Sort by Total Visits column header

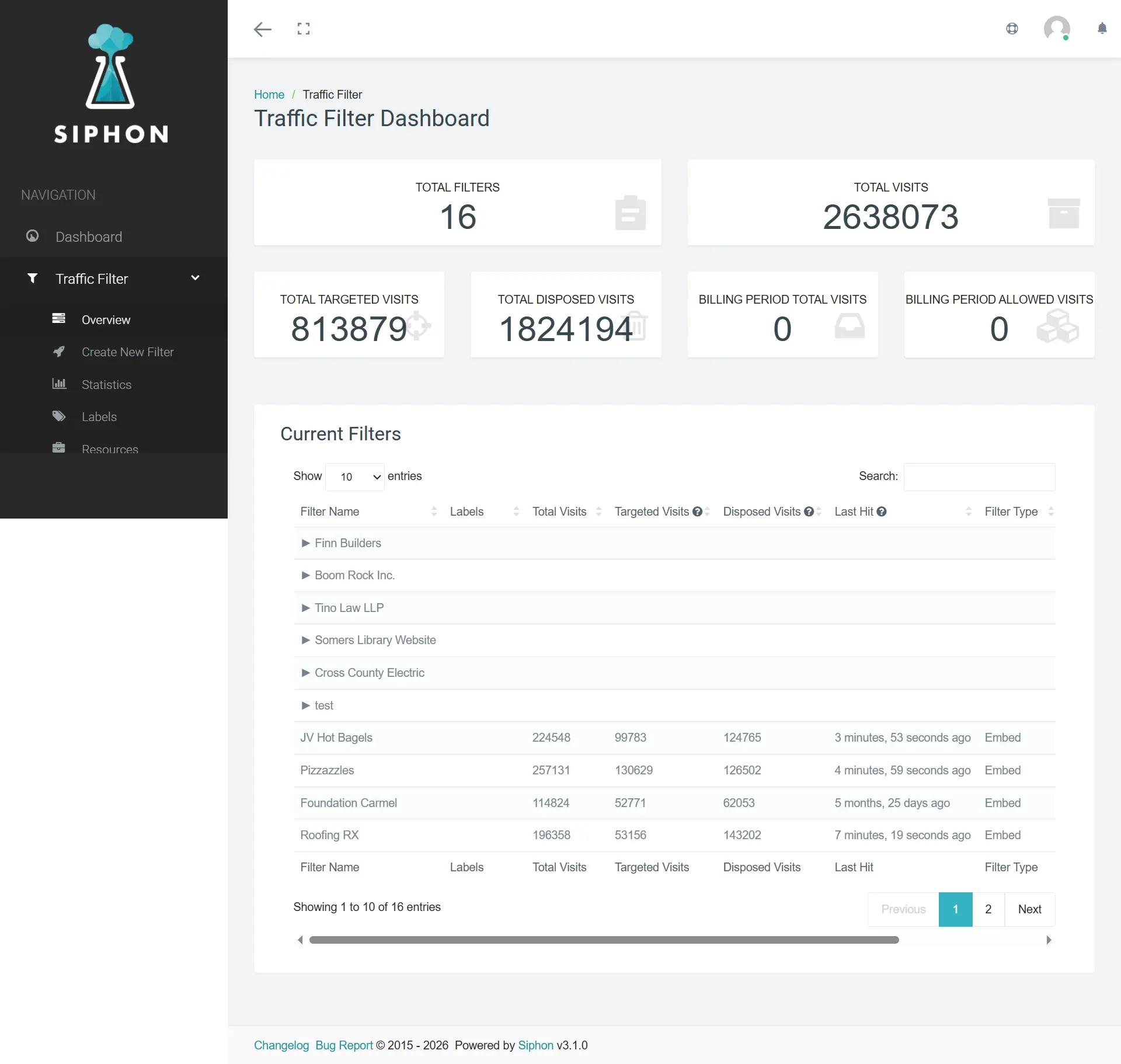click(x=567, y=512)
